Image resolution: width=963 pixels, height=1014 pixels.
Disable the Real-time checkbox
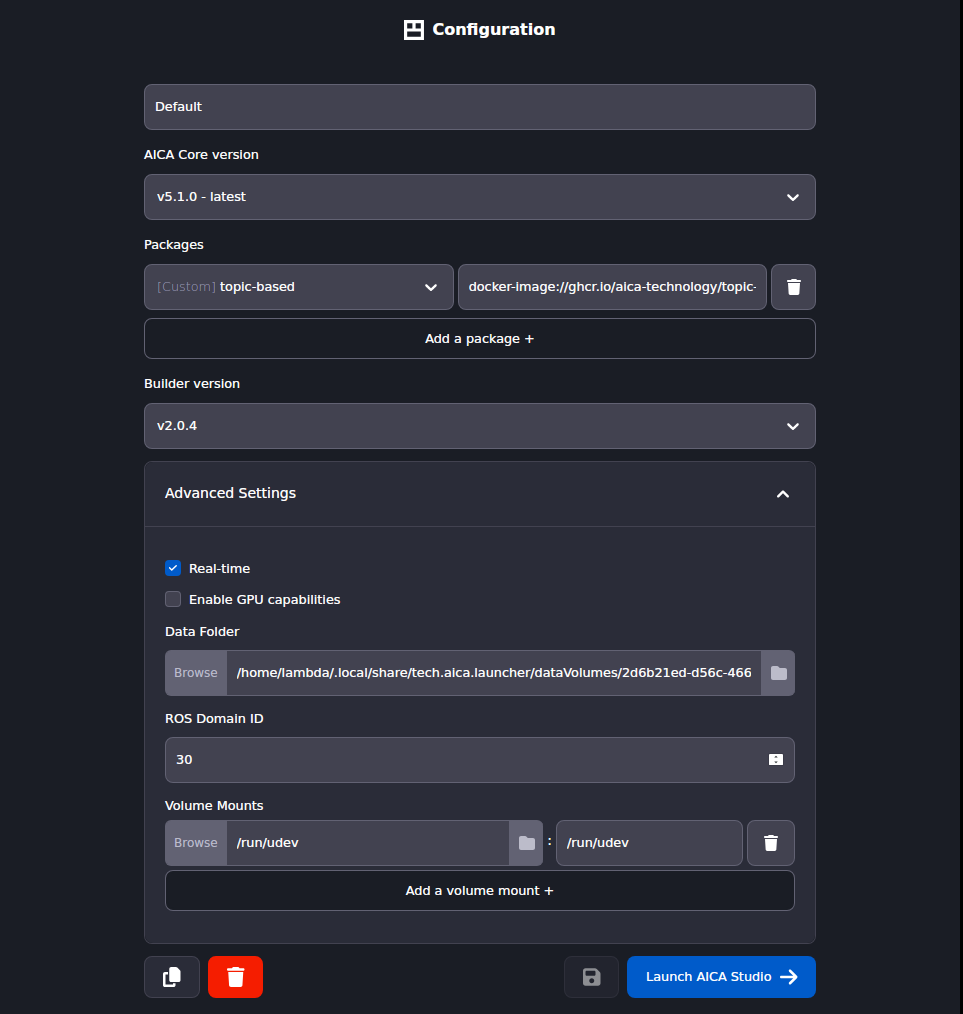pos(173,567)
